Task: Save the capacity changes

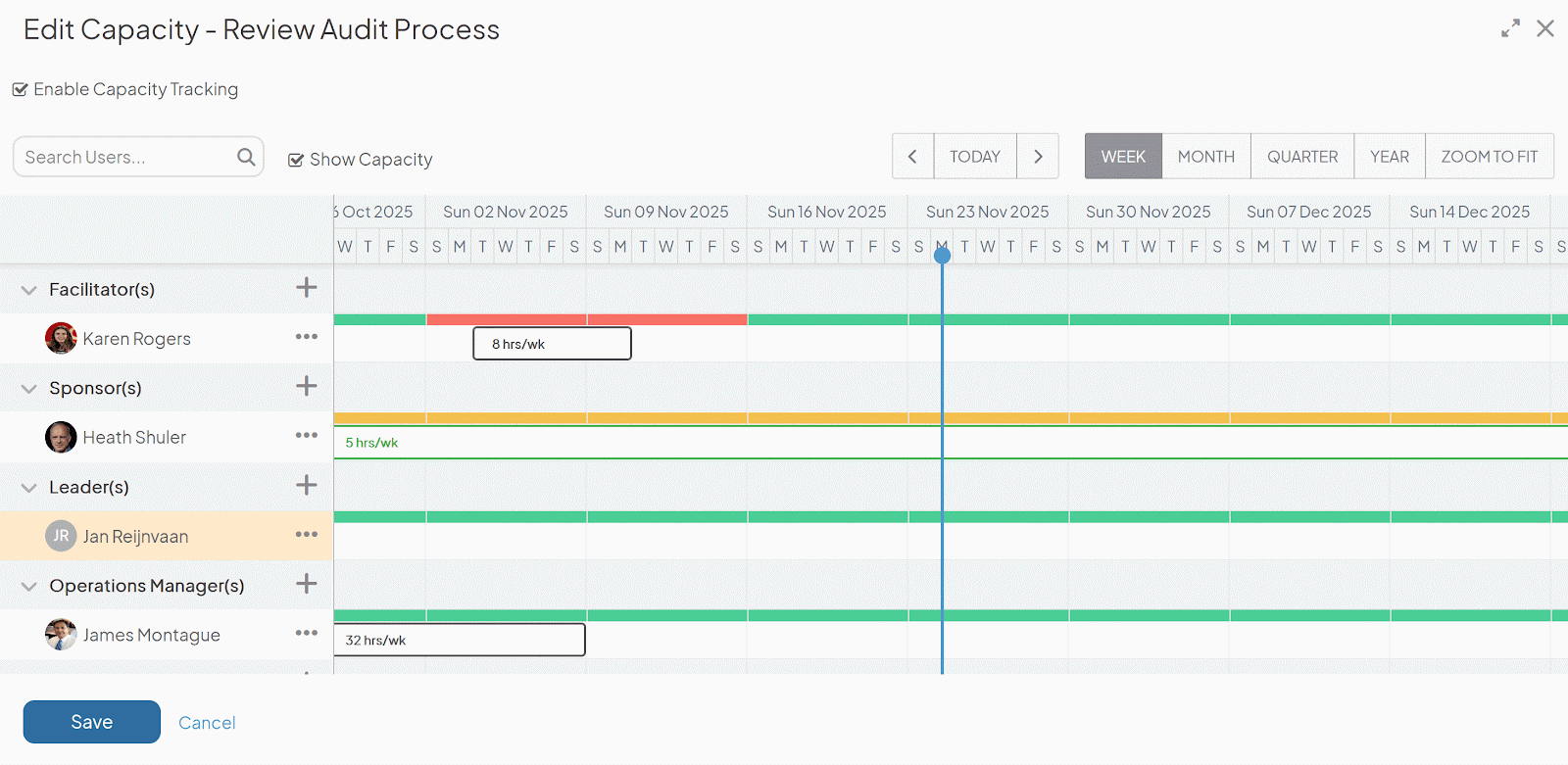Action: tap(92, 722)
